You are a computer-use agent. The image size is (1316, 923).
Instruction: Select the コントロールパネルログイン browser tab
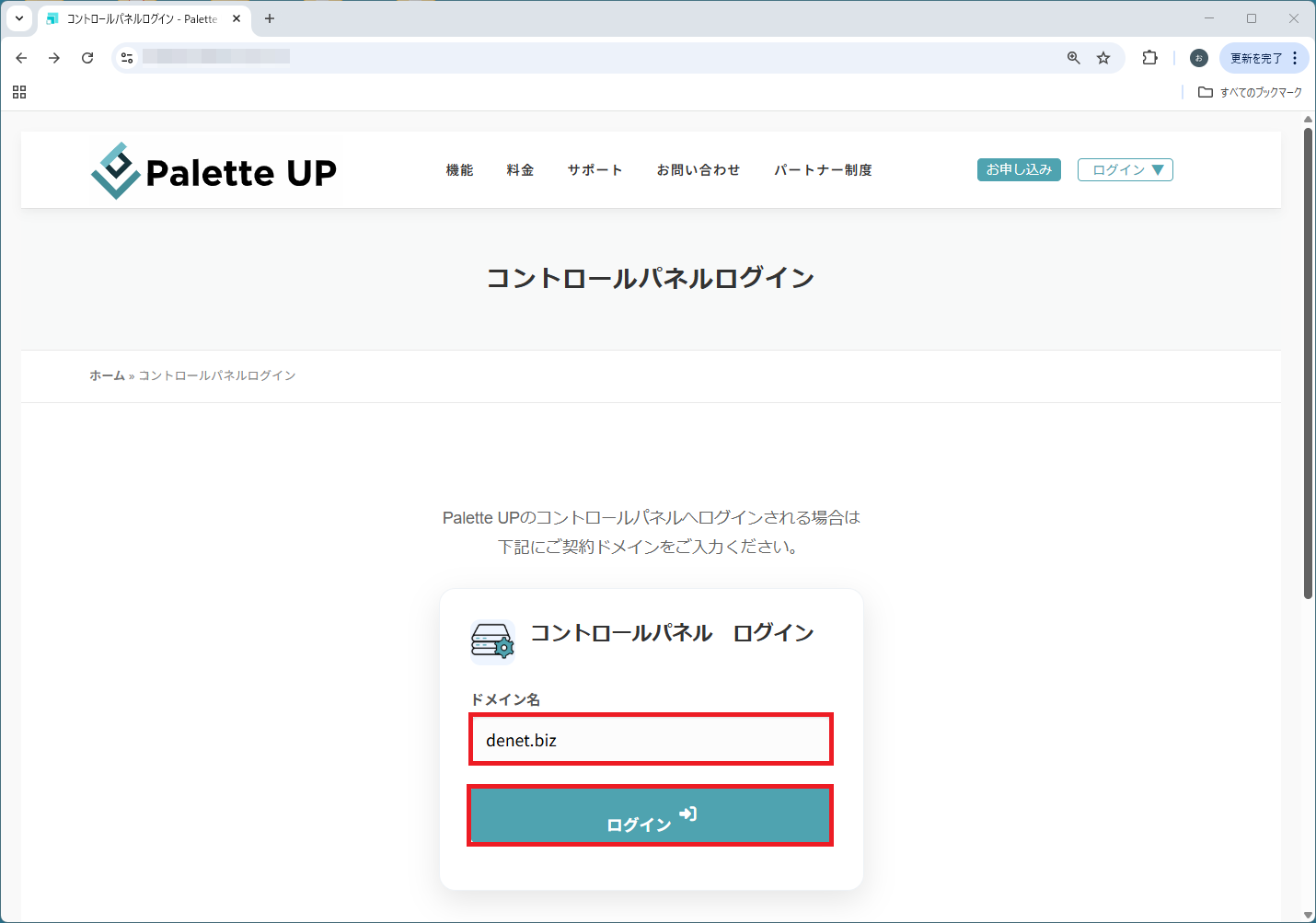[143, 18]
